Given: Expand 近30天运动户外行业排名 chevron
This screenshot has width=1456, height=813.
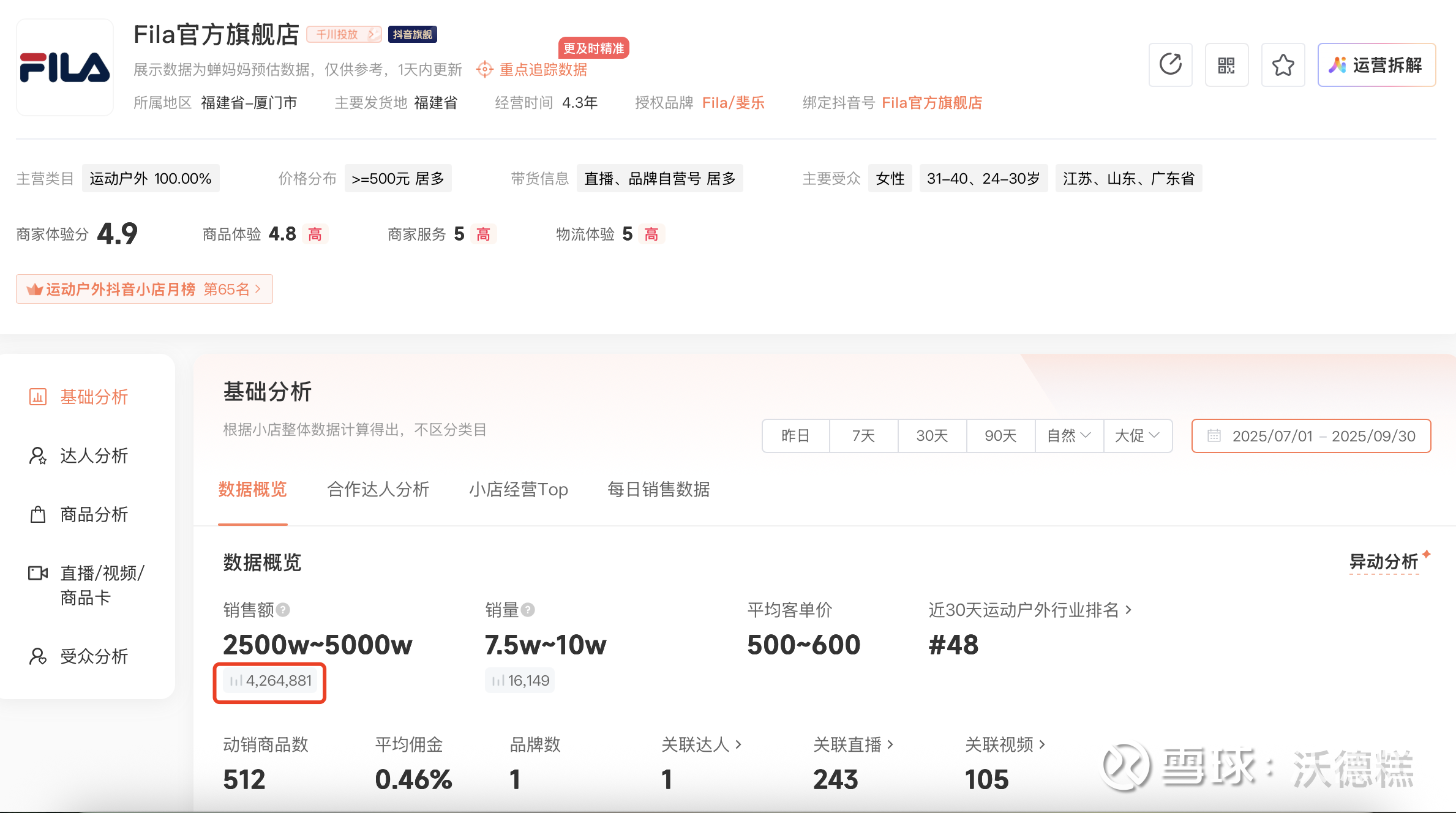Looking at the screenshot, I should (x=1128, y=610).
